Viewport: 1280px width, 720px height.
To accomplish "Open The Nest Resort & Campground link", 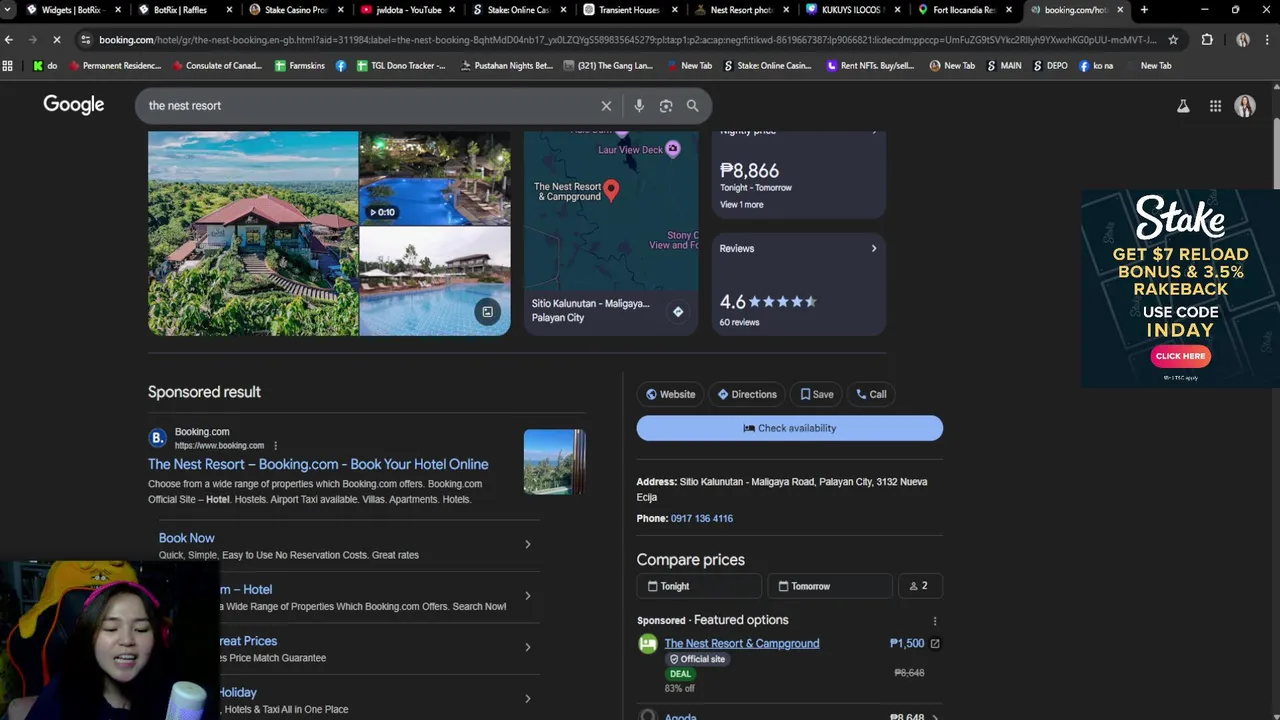I will pos(742,643).
